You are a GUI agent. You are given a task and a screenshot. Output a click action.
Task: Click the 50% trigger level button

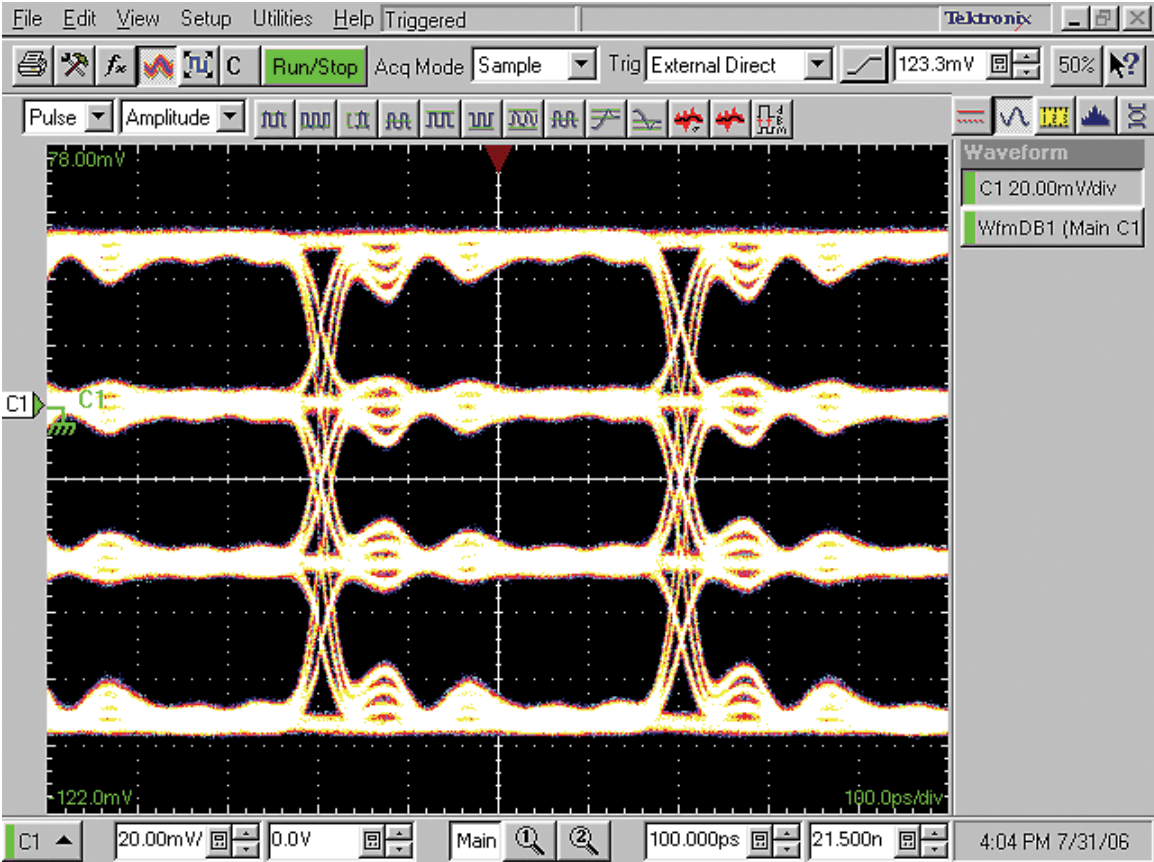coord(1076,66)
